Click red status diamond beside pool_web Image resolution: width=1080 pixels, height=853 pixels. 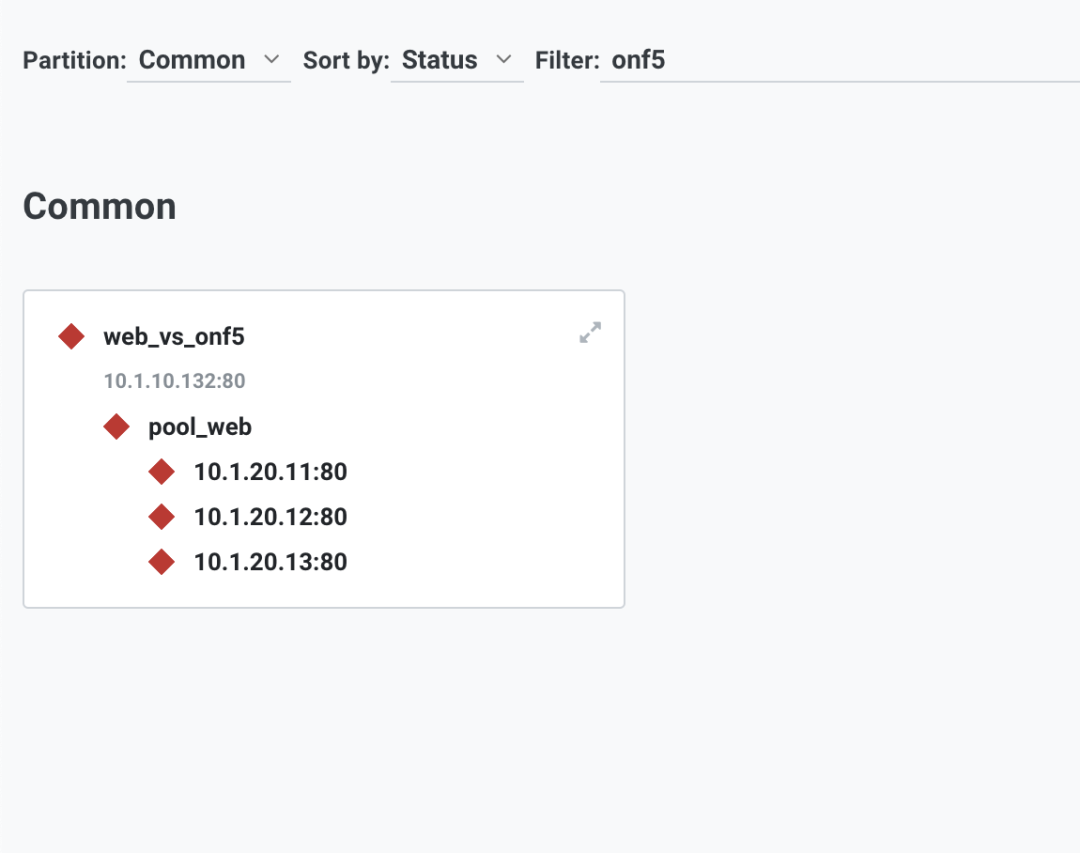[116, 426]
